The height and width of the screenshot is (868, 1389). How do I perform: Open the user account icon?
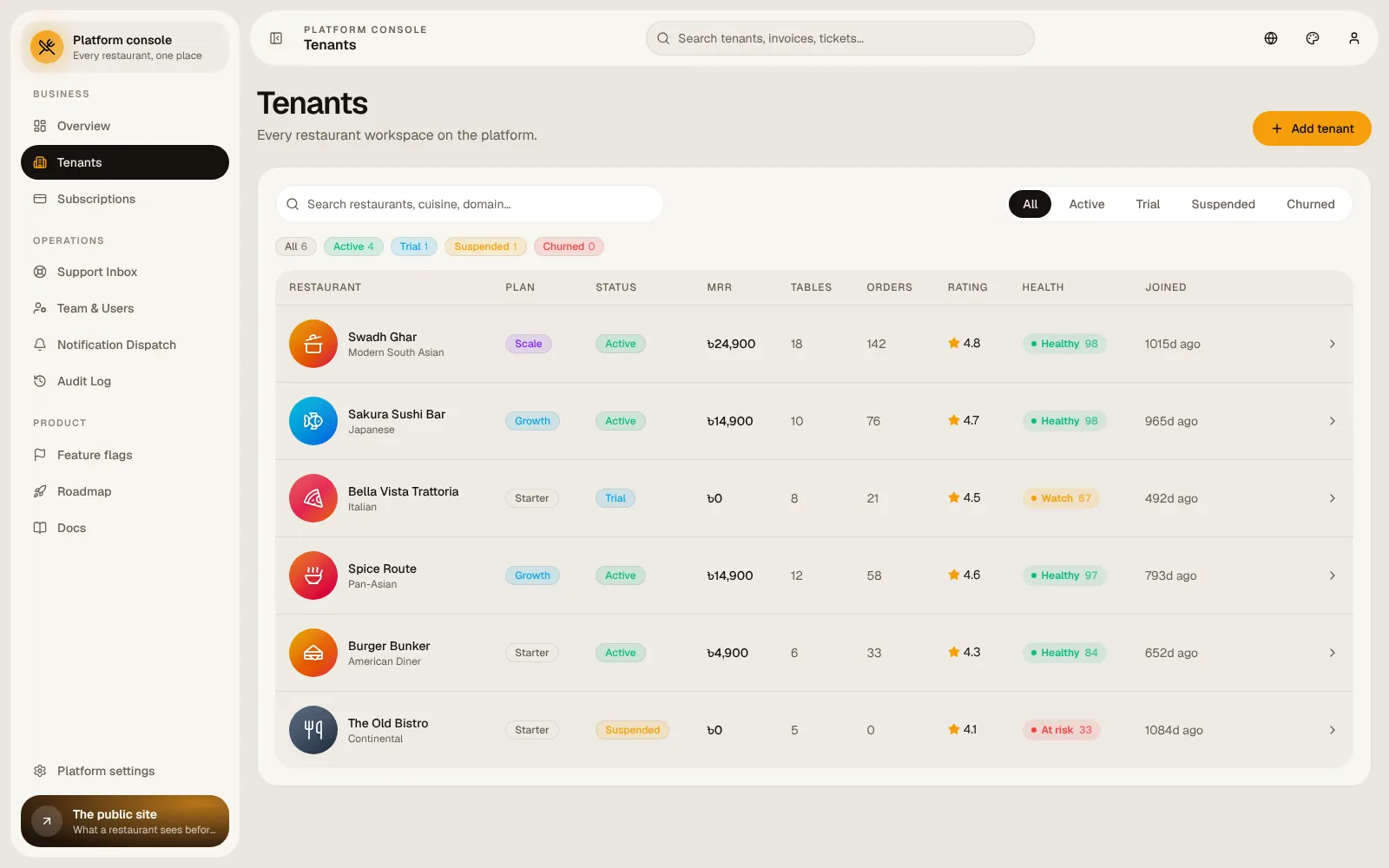[1354, 38]
